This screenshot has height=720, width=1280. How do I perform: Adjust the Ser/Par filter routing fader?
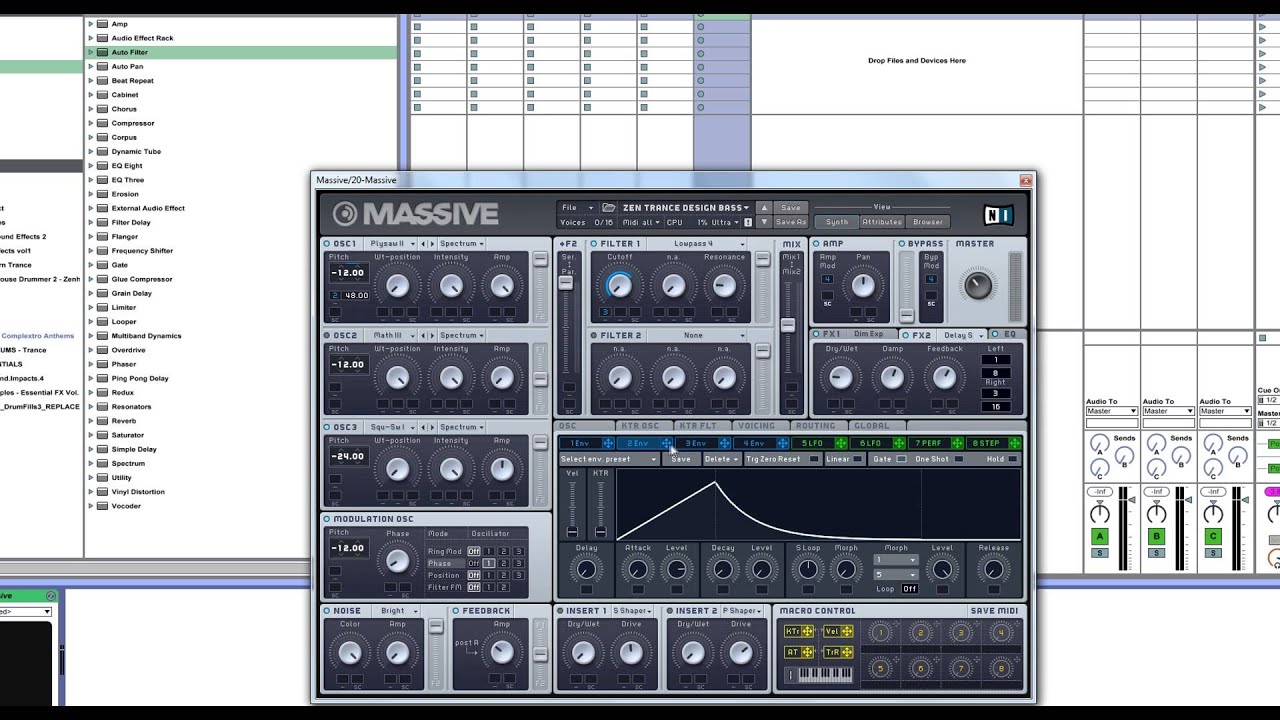point(566,283)
